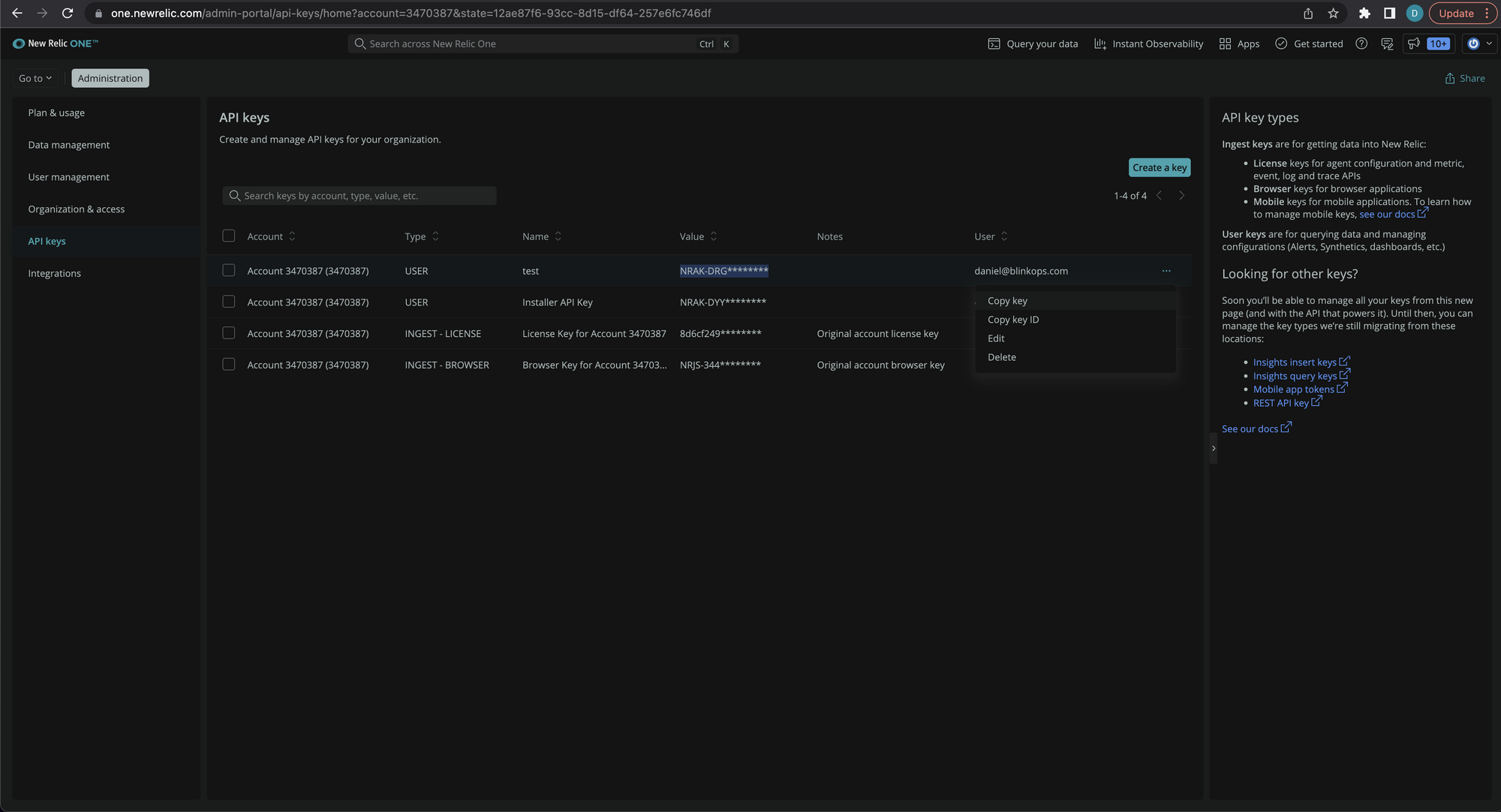This screenshot has width=1501, height=812.
Task: Select the Installer API Key row checkbox
Action: [229, 302]
